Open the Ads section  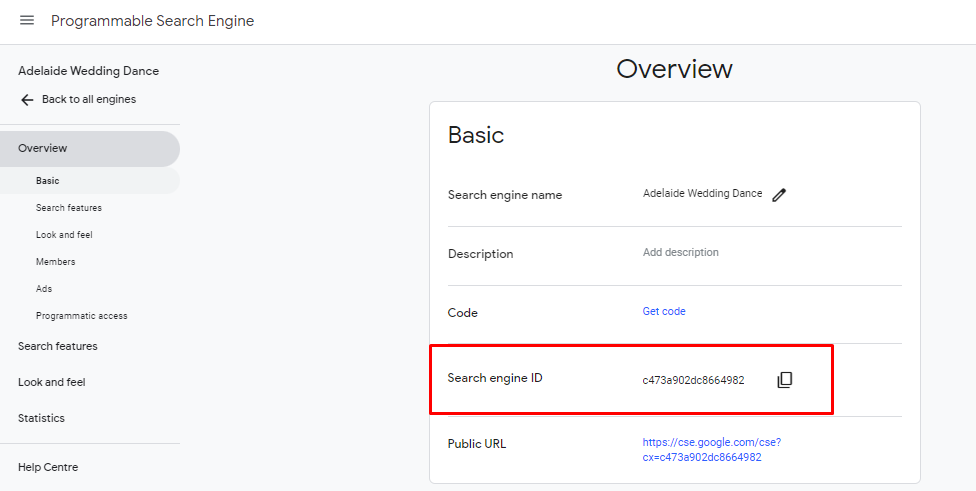44,289
